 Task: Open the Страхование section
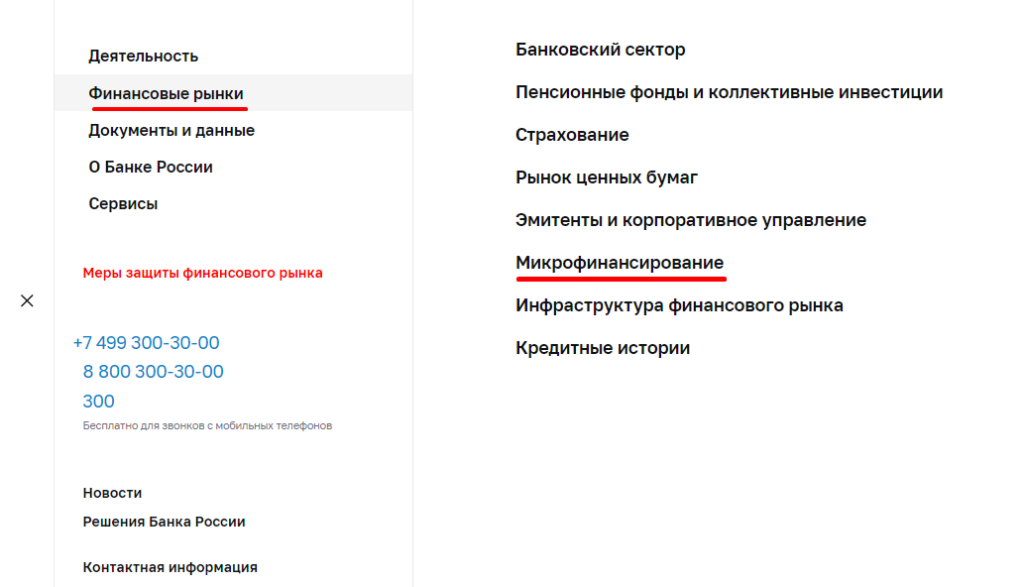572,135
